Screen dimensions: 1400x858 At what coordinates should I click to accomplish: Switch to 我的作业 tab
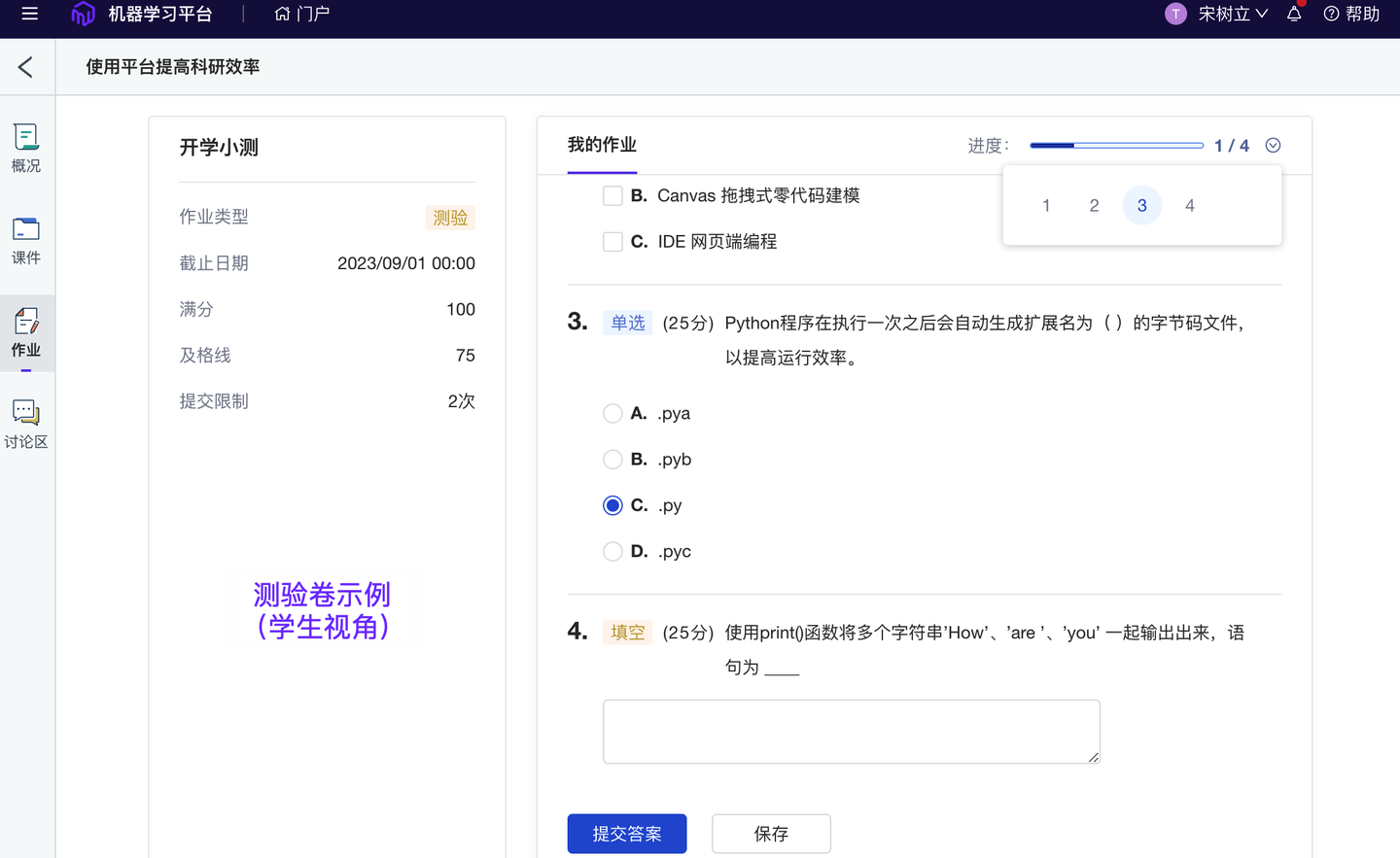tap(602, 145)
